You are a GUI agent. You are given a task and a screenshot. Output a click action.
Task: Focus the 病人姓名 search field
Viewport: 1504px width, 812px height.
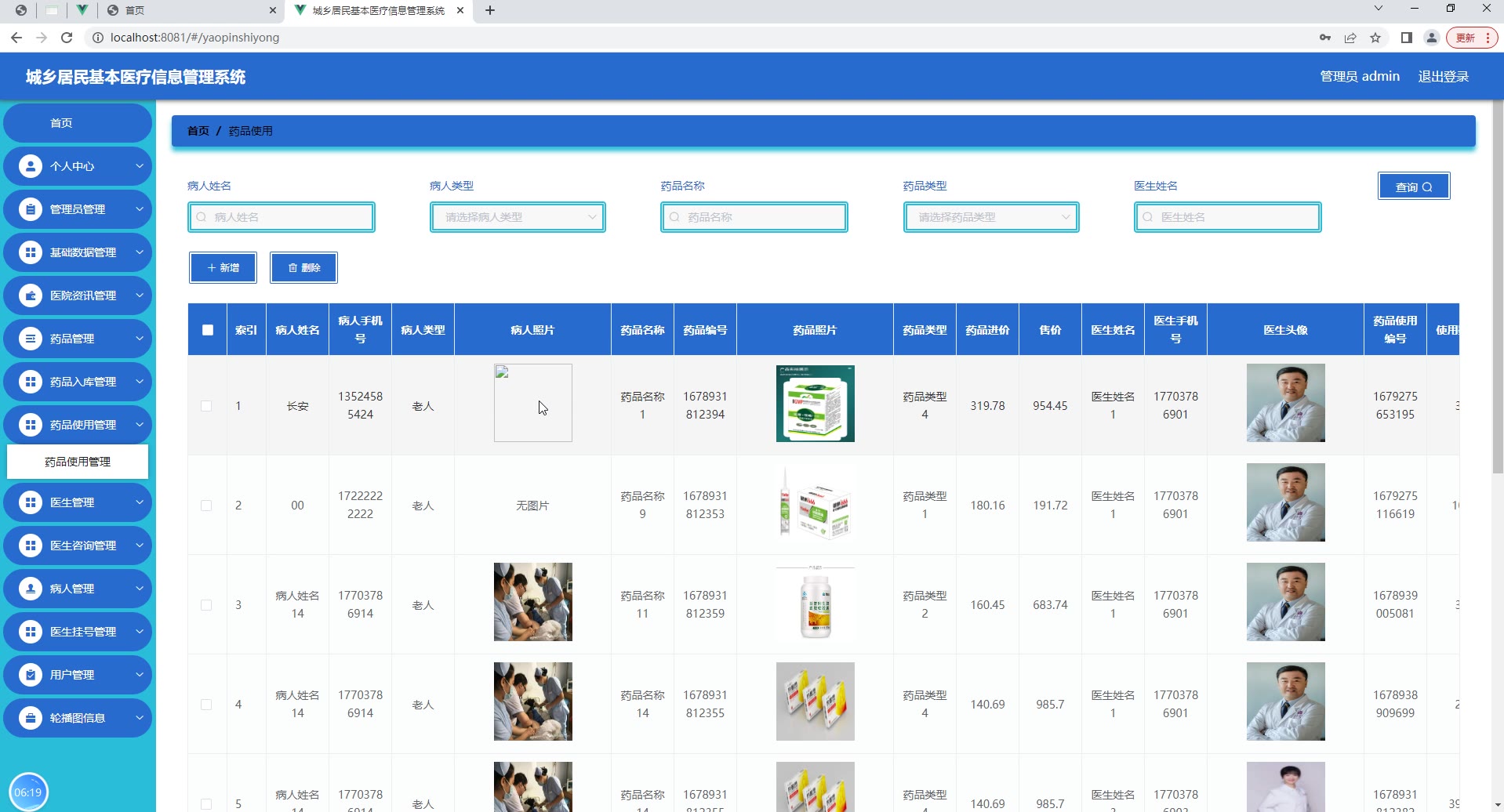tap(282, 217)
